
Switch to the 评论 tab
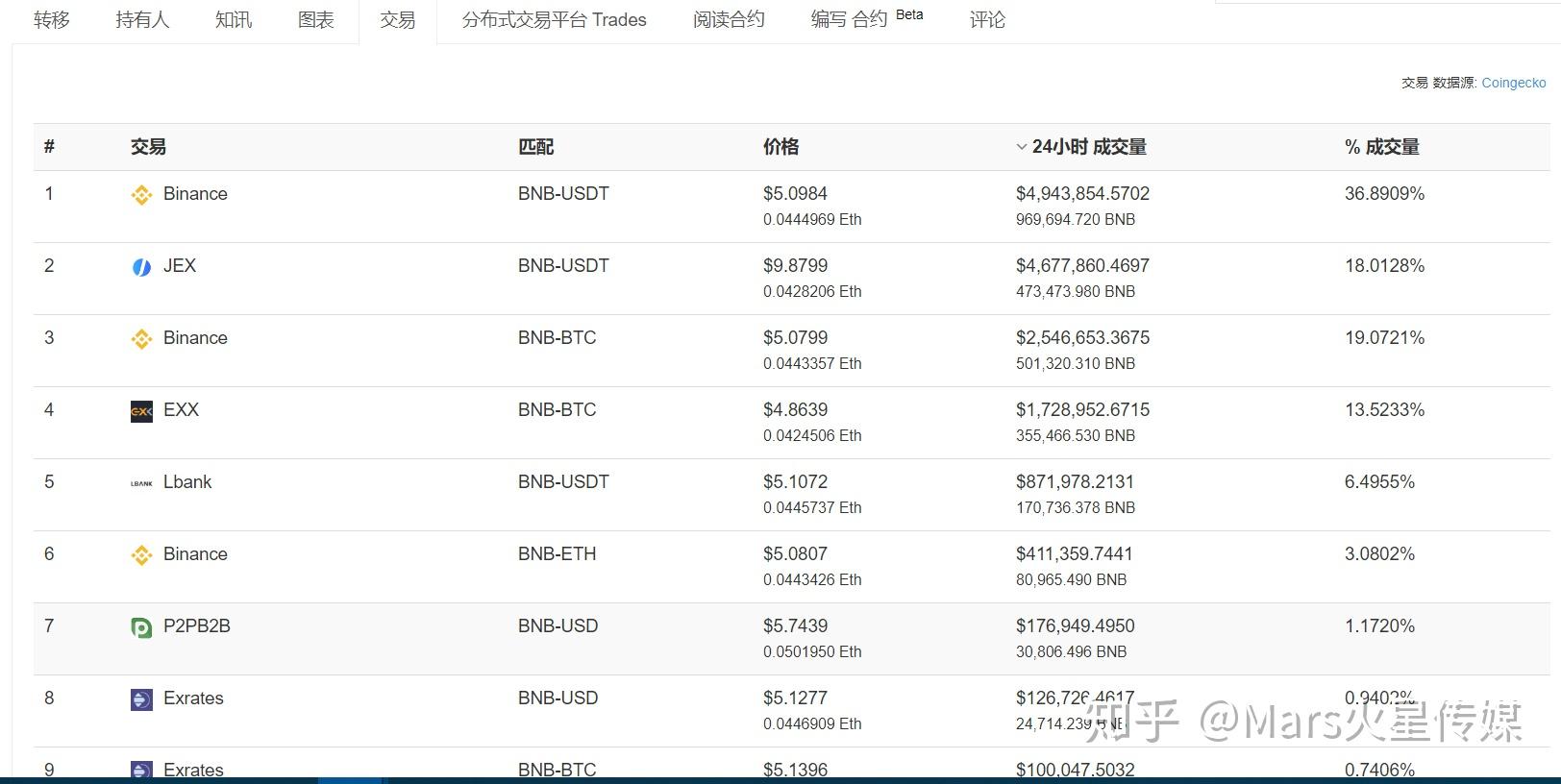coord(987,19)
